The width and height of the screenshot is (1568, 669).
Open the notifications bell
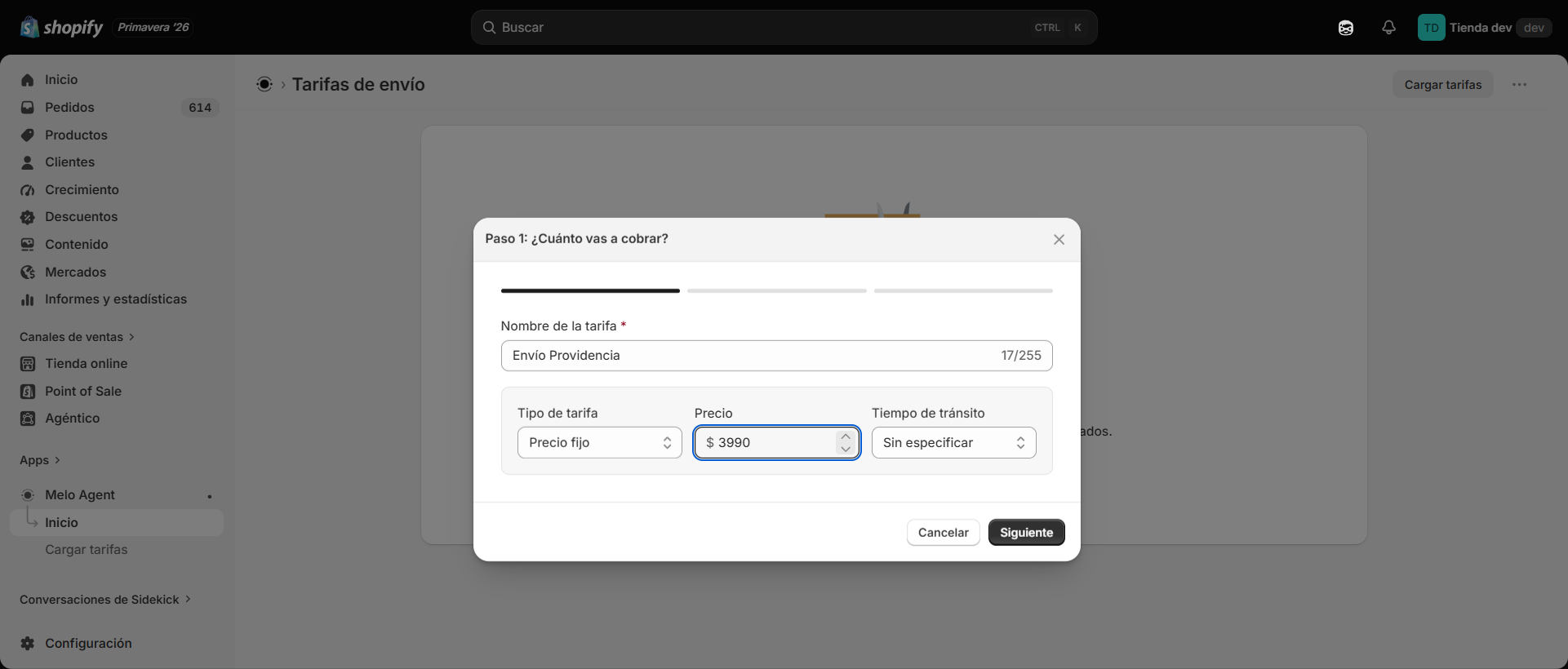coord(1388,28)
